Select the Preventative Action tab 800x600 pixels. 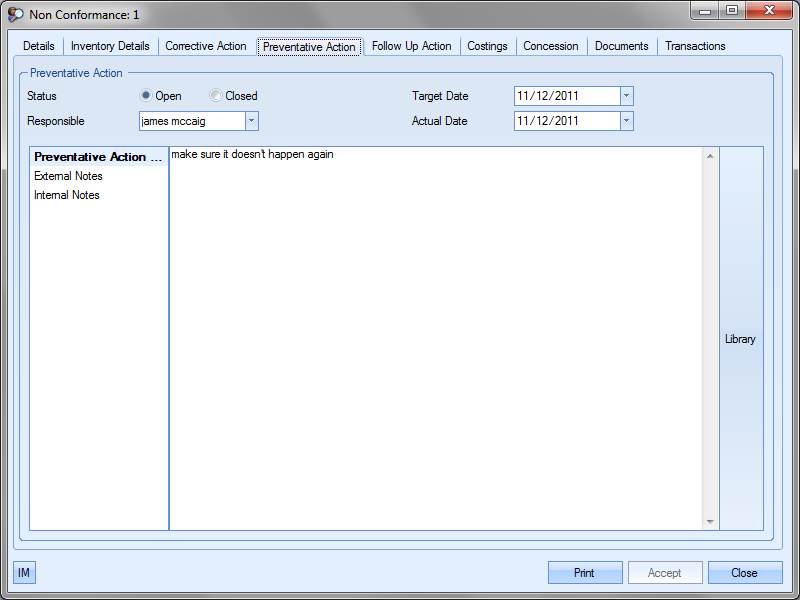pos(309,46)
